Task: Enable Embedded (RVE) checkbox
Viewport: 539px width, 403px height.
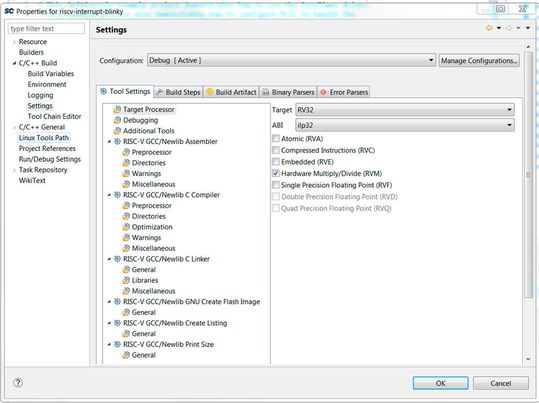Action: point(276,162)
